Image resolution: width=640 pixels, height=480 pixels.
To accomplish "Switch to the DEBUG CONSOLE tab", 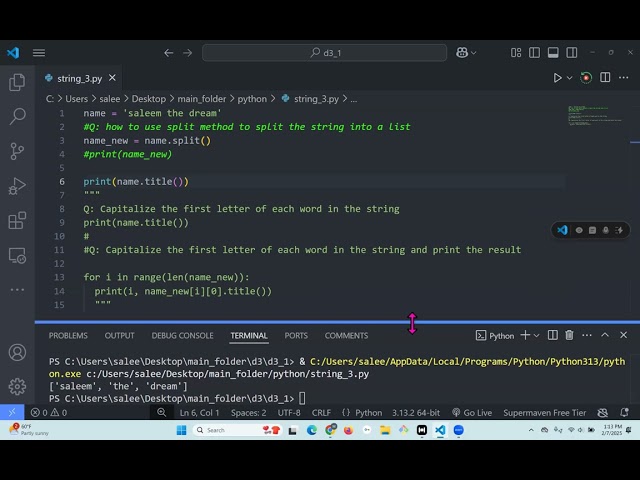I will (x=182, y=336).
